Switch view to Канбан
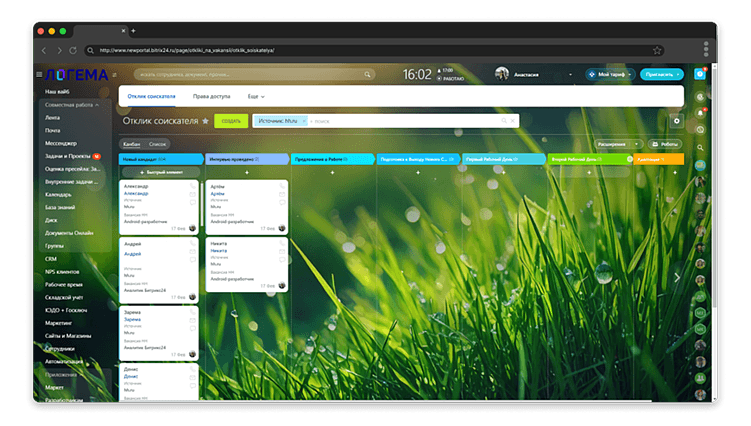The image size is (751, 426). coord(131,144)
